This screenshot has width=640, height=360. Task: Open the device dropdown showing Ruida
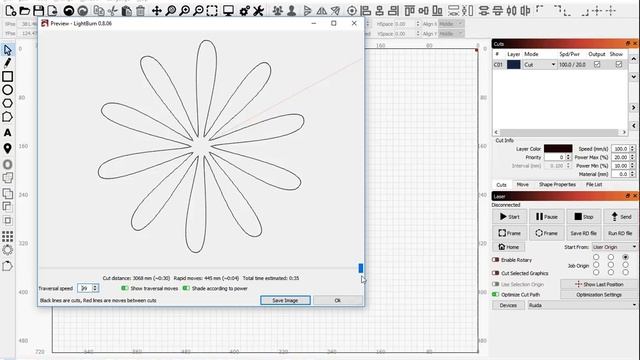coord(582,305)
